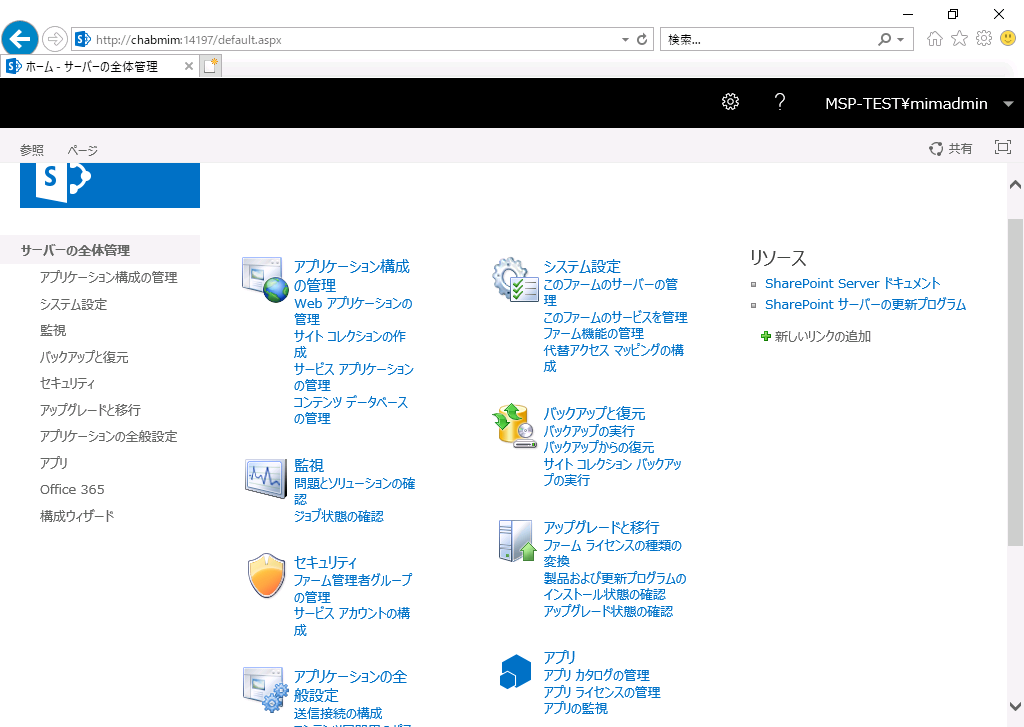1024x727 pixels.
Task: Open the SharePoint help question mark
Action: pyautogui.click(x=779, y=102)
